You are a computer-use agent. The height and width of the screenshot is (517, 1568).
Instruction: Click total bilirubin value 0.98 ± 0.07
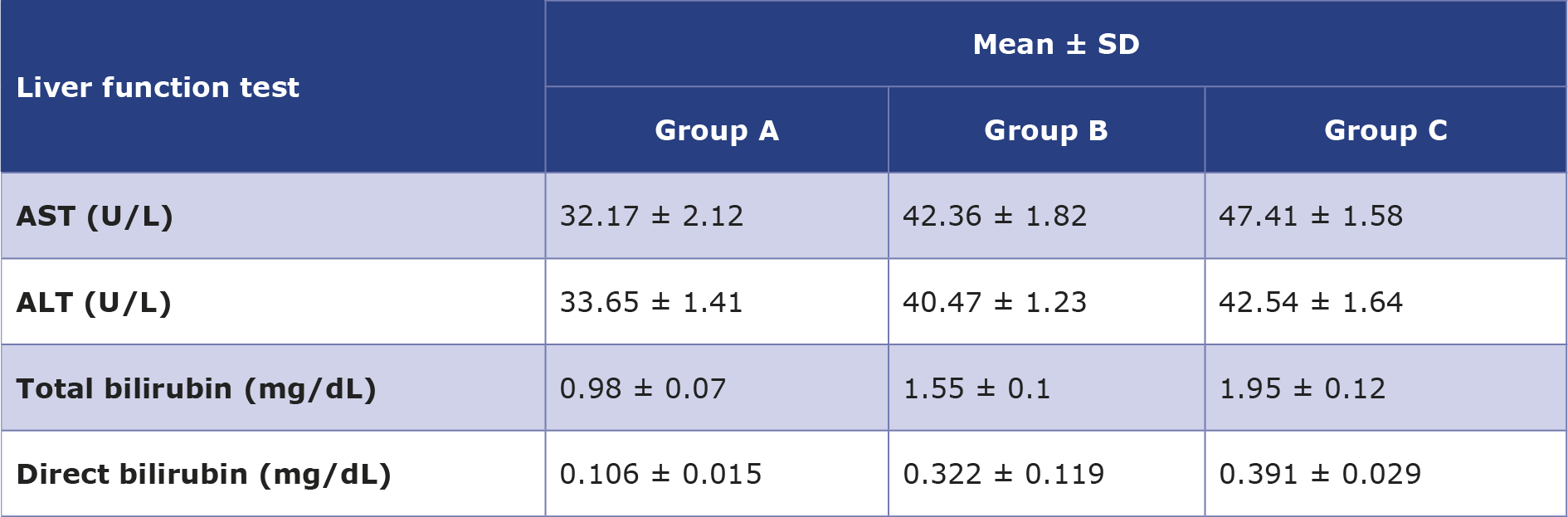tap(643, 388)
